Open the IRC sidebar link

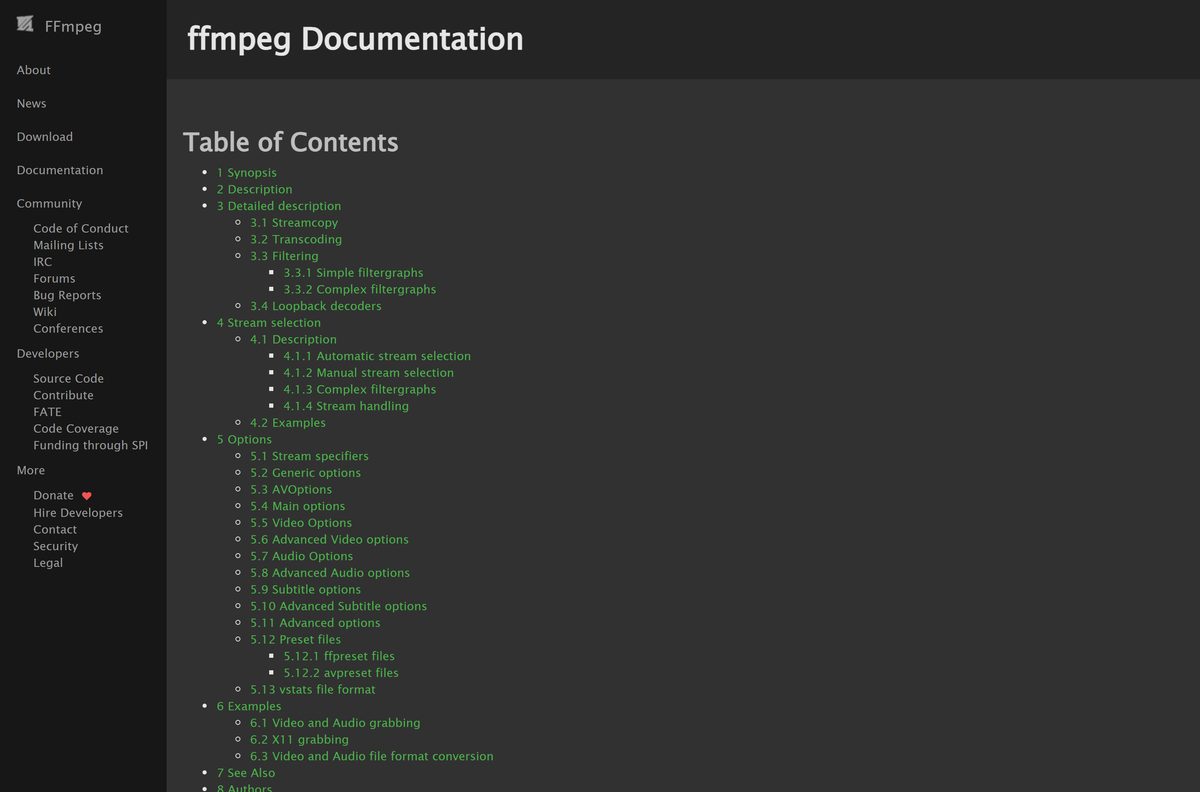tap(43, 262)
